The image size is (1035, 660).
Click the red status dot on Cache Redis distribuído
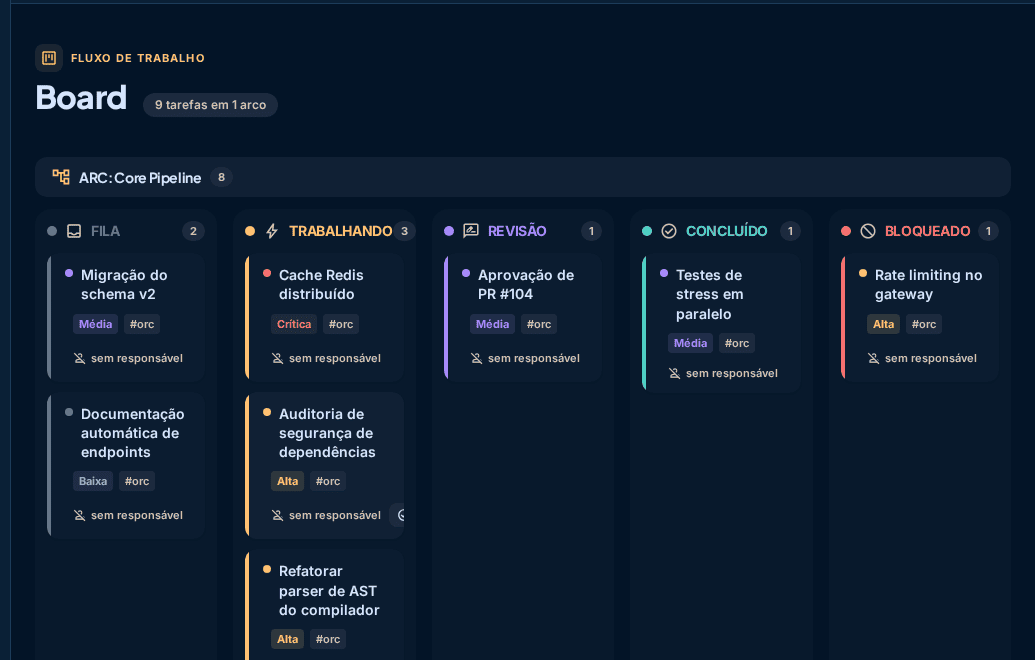pos(267,273)
